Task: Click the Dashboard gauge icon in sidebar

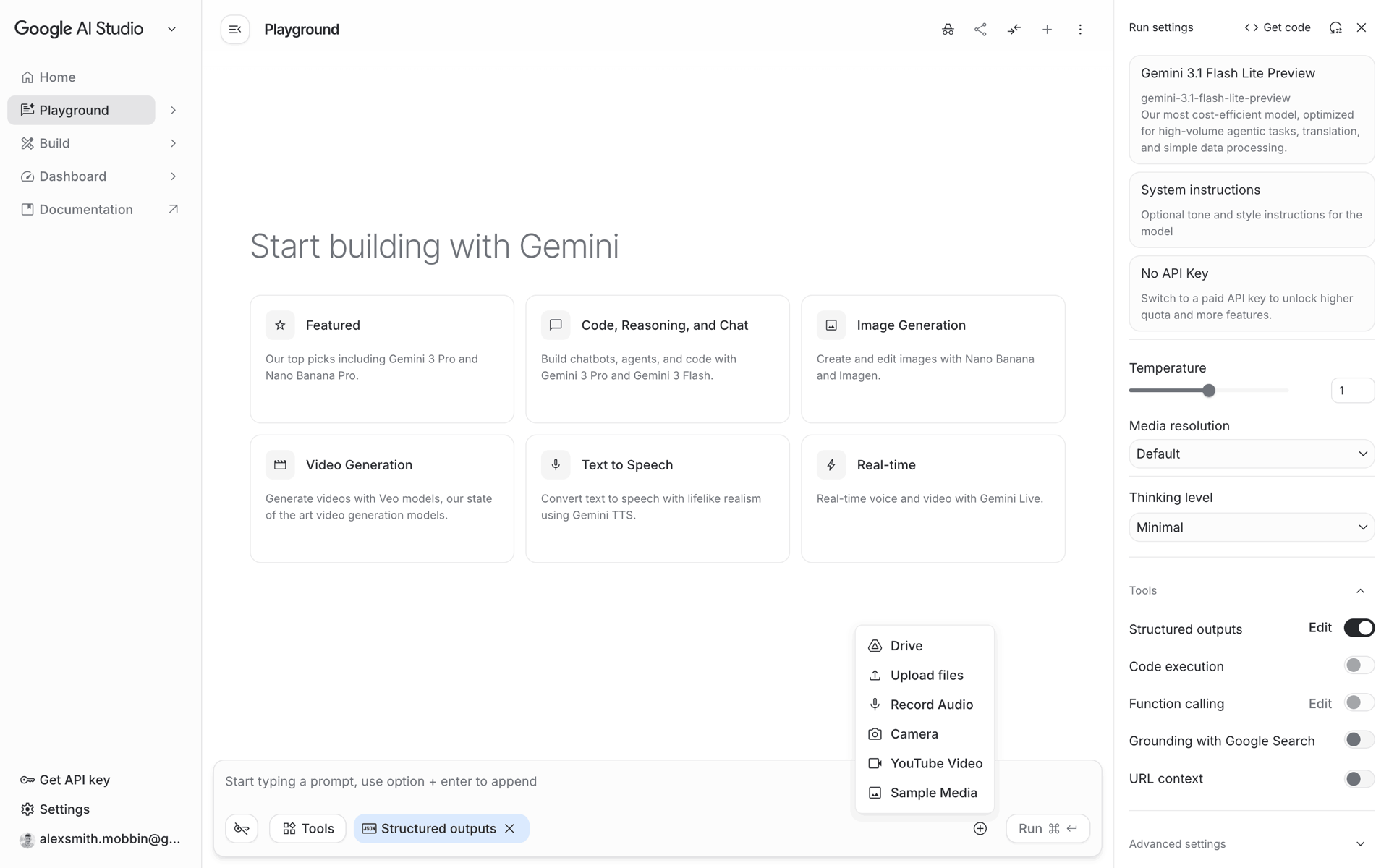Action: (x=27, y=176)
